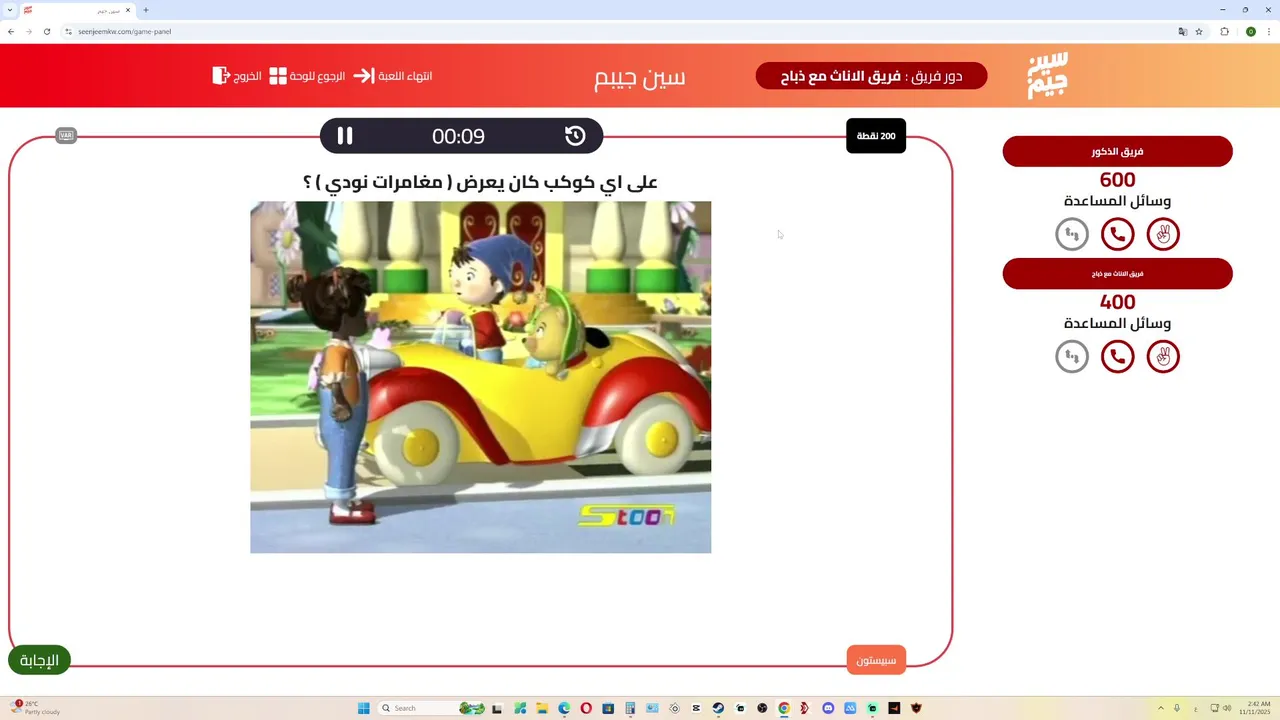Select the سين جيم browser tab
The height and width of the screenshot is (720, 1280).
point(77,10)
